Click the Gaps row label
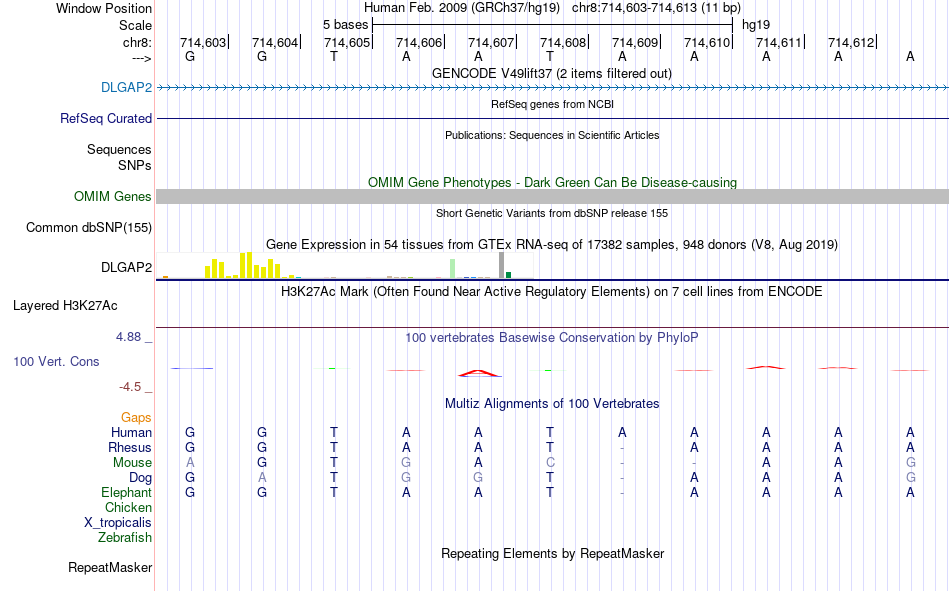The image size is (950, 591). pos(136,417)
